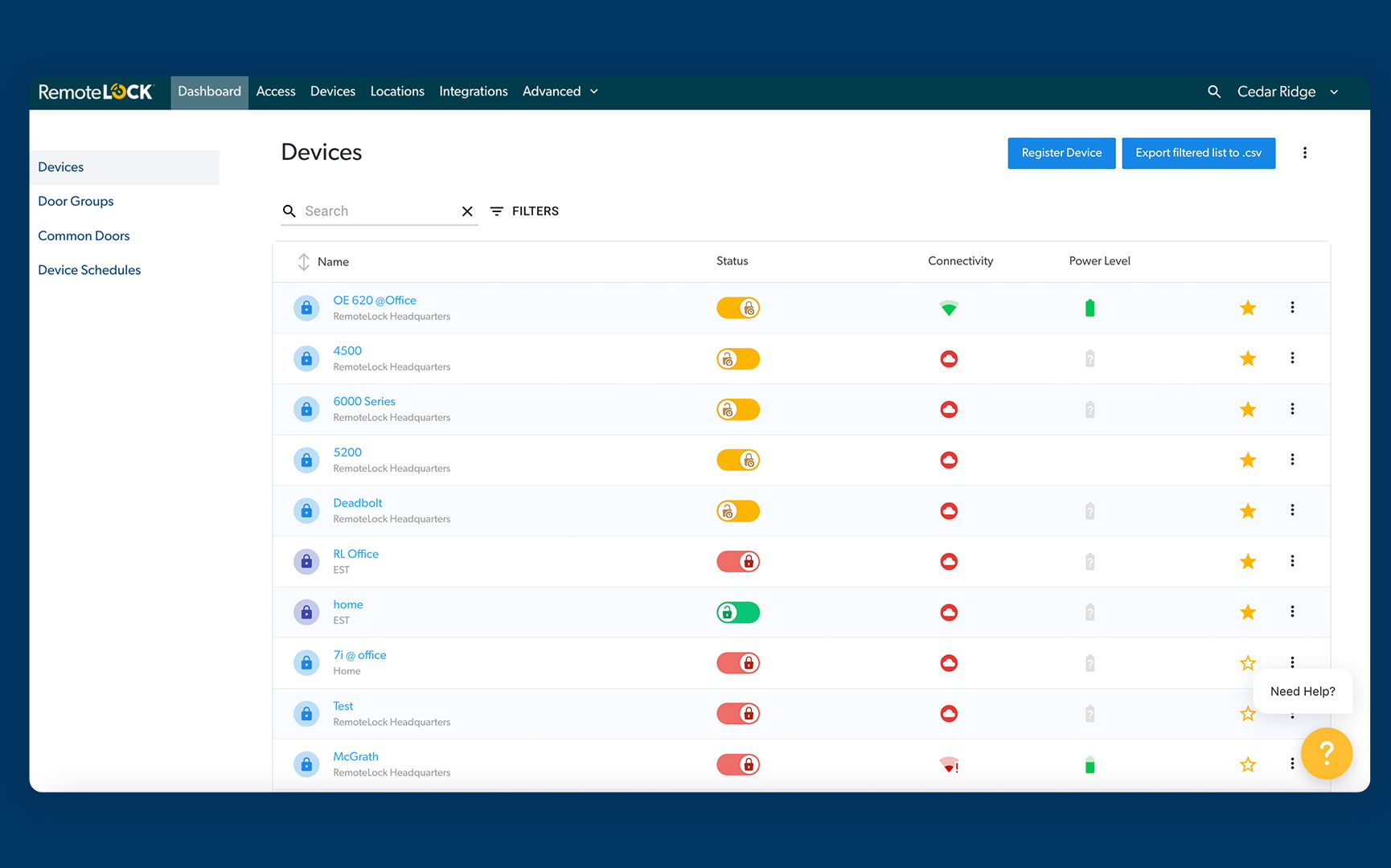Toggle the lock status for RL Office
Image resolution: width=1391 pixels, height=868 pixels.
738,562
